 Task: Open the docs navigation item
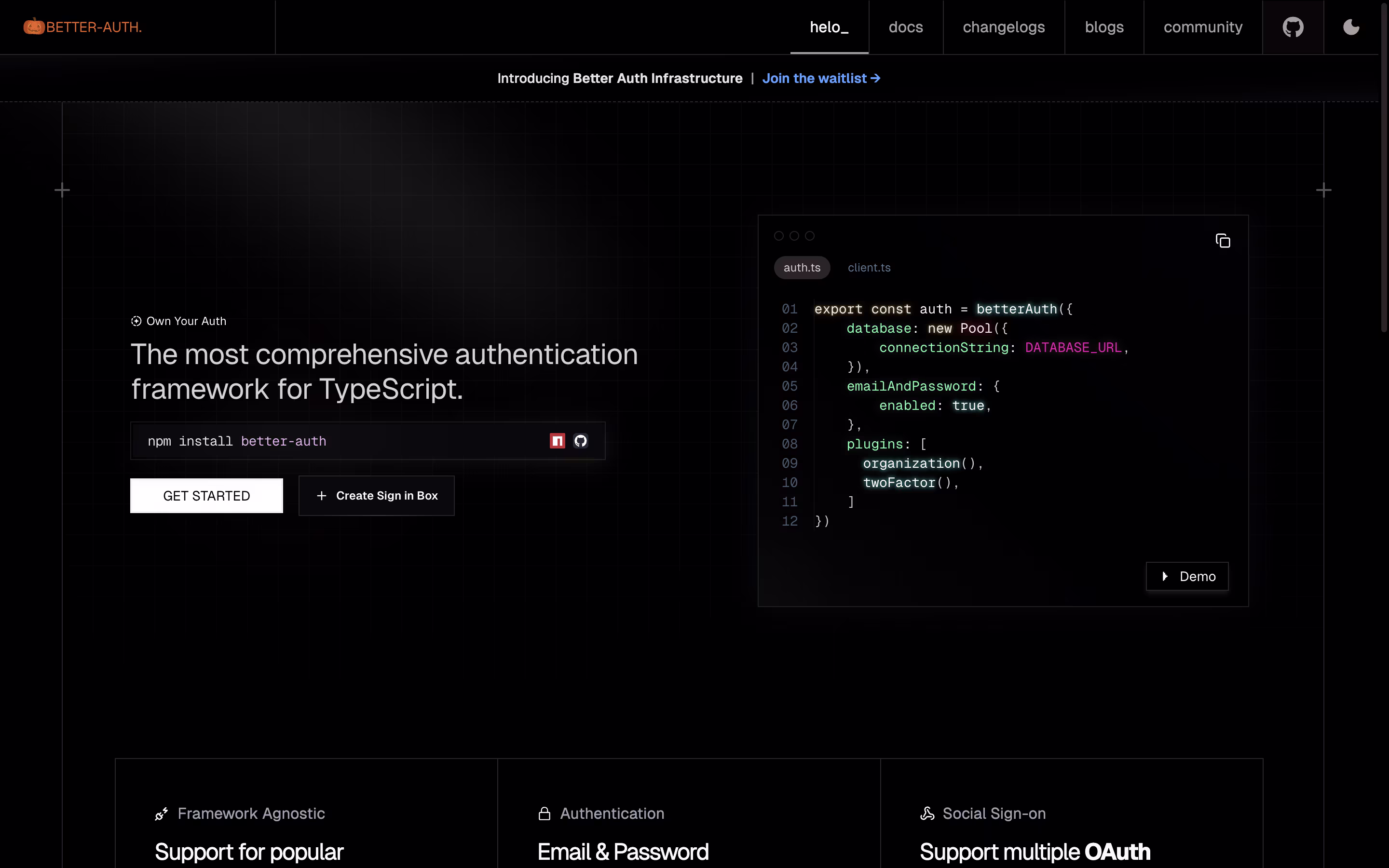pos(906,27)
